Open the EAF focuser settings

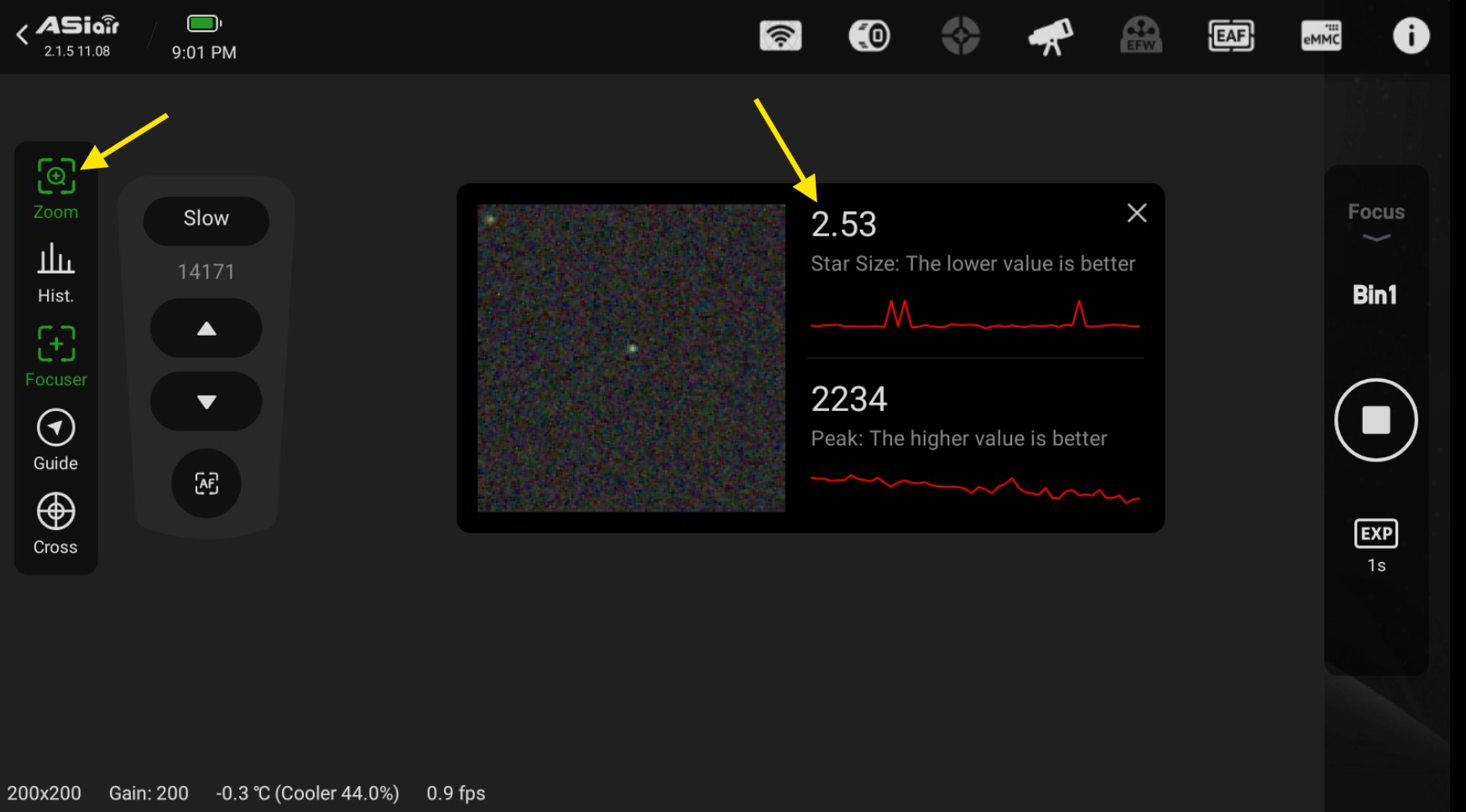pyautogui.click(x=1230, y=36)
